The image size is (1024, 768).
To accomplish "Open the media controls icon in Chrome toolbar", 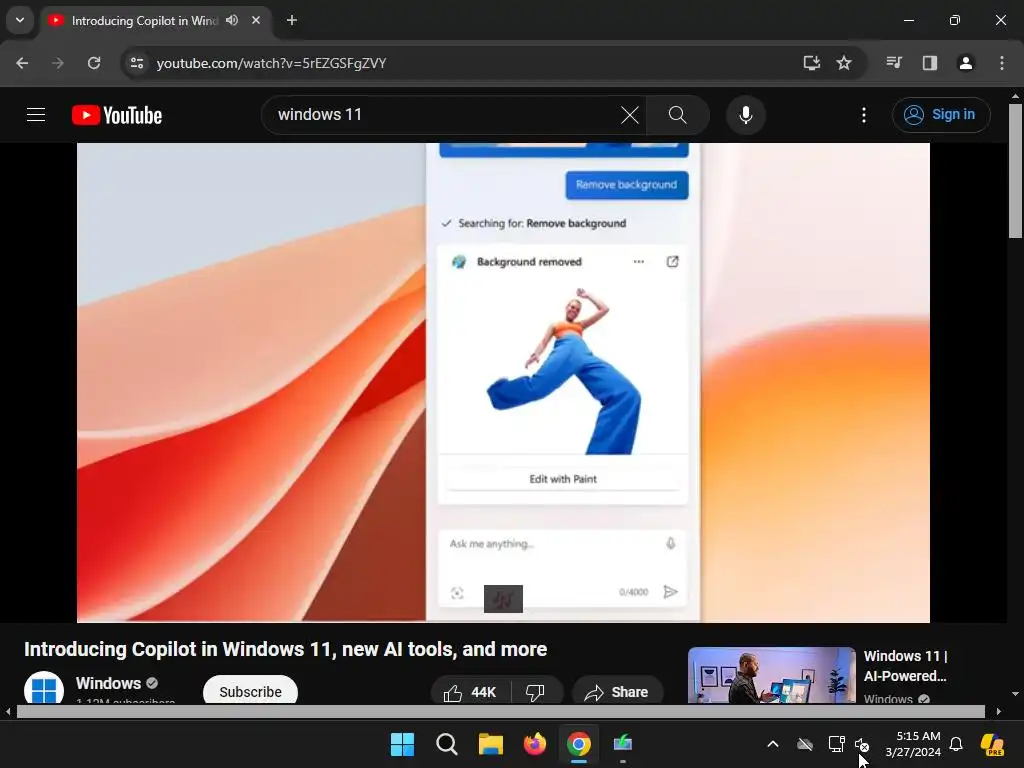I will pyautogui.click(x=894, y=63).
